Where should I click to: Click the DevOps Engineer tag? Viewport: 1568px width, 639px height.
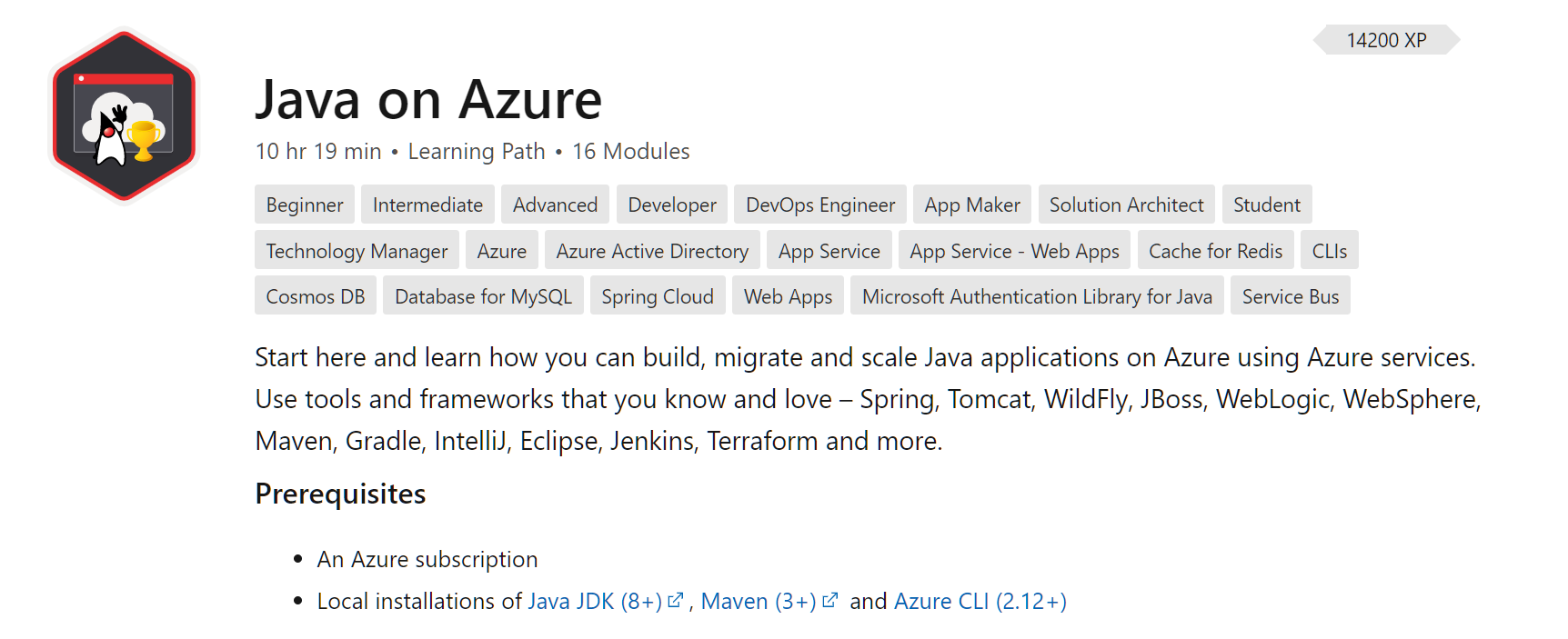tap(820, 205)
